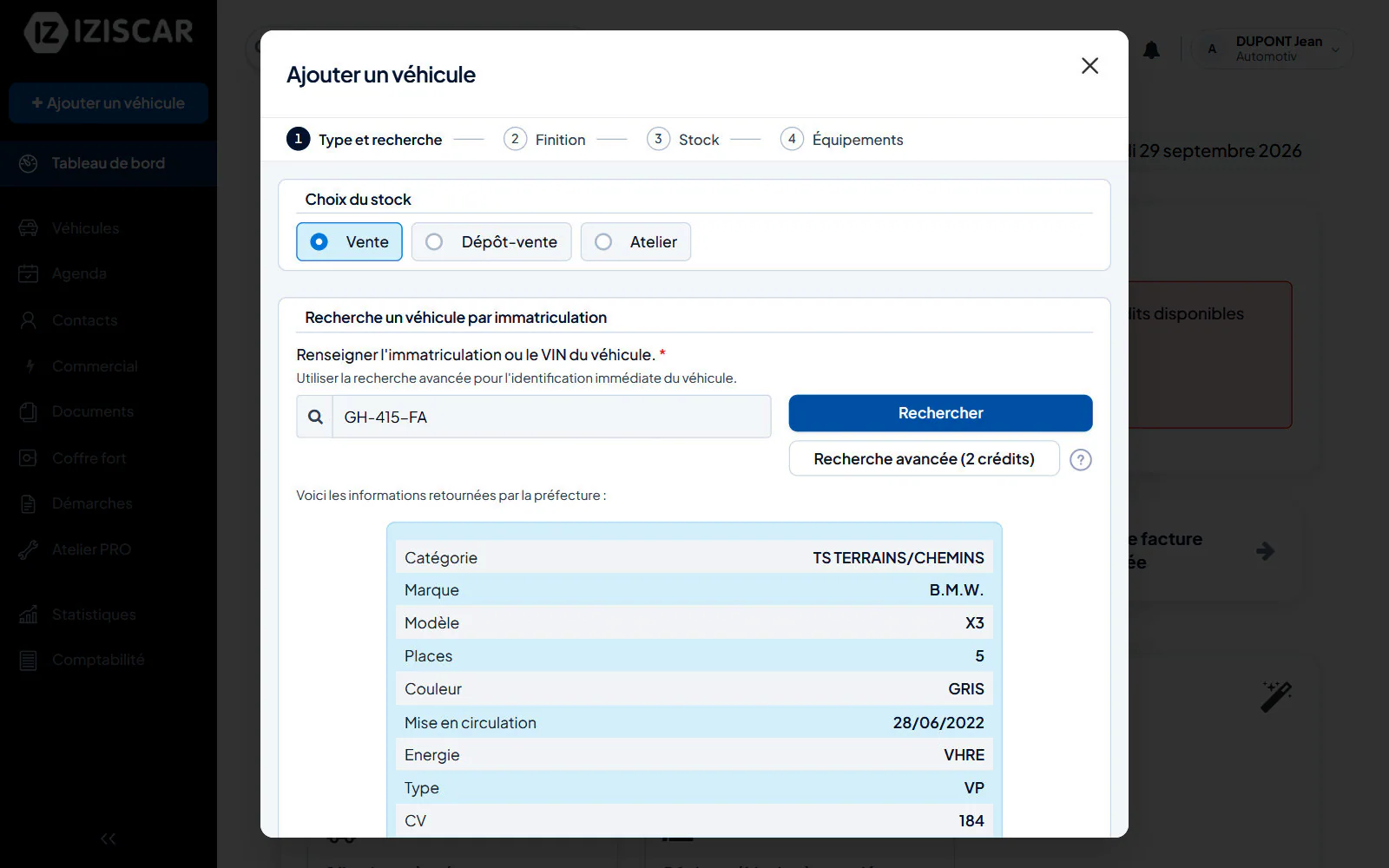This screenshot has width=1389, height=868.
Task: Click the Energie VHRE row
Action: [x=694, y=755]
